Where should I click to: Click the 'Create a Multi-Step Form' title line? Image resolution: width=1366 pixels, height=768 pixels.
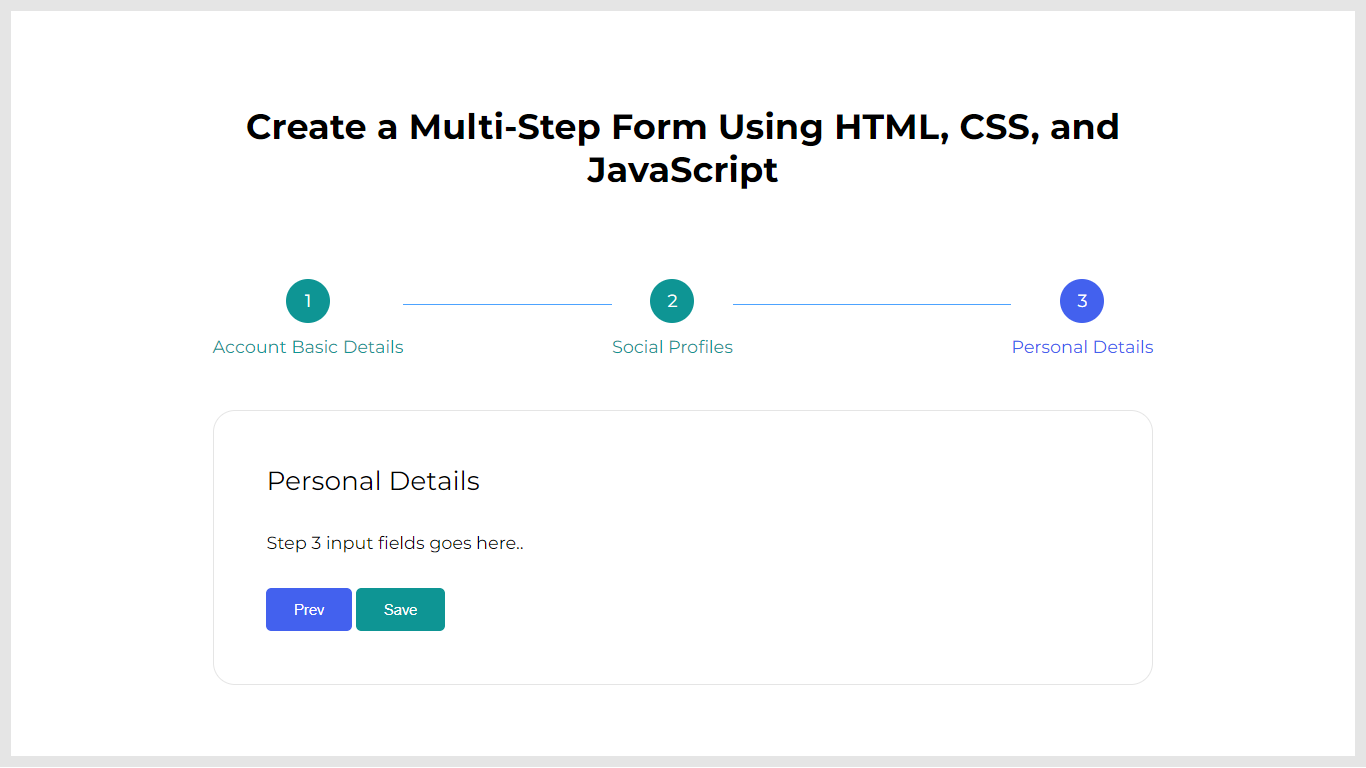tap(683, 127)
